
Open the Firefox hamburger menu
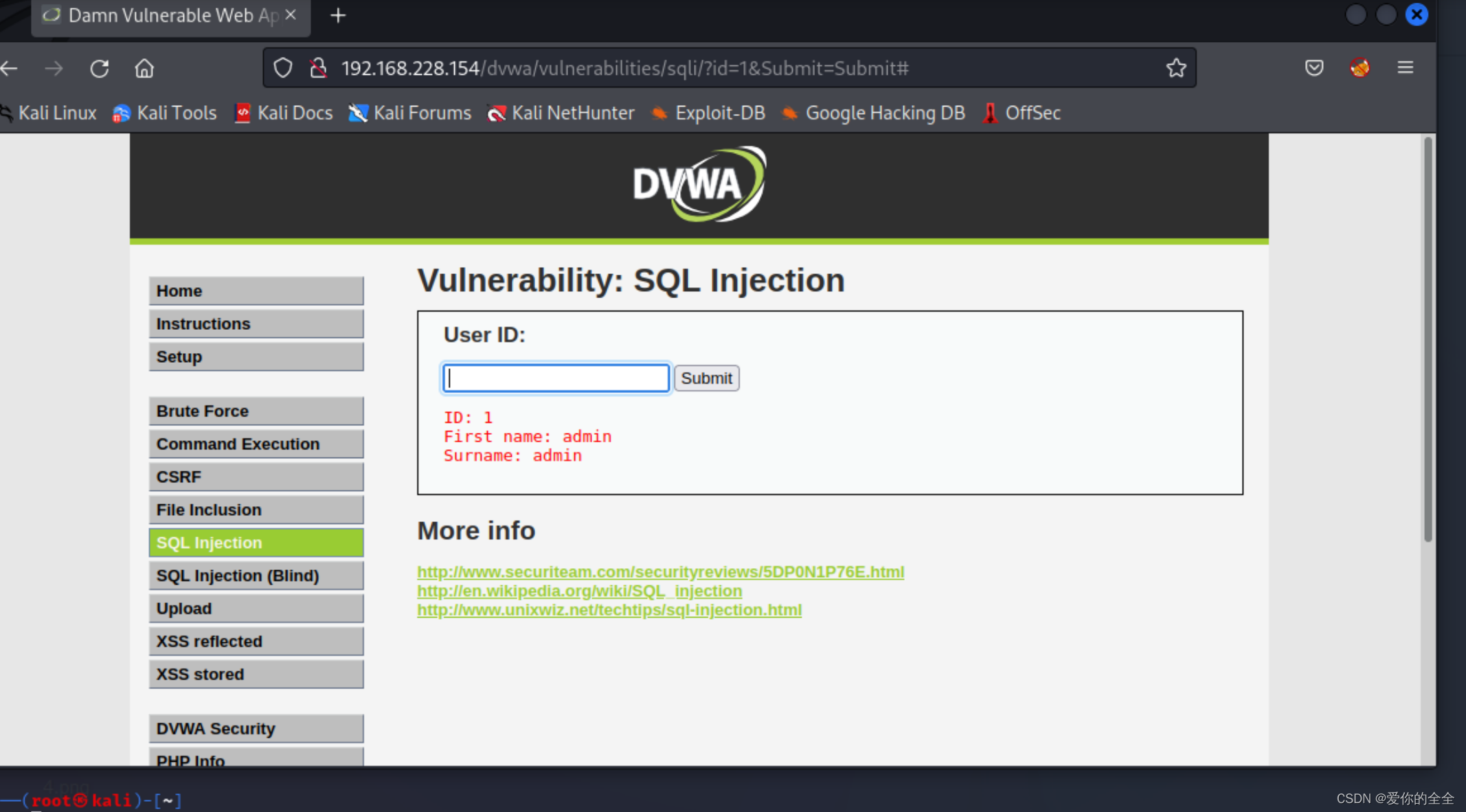(1405, 68)
